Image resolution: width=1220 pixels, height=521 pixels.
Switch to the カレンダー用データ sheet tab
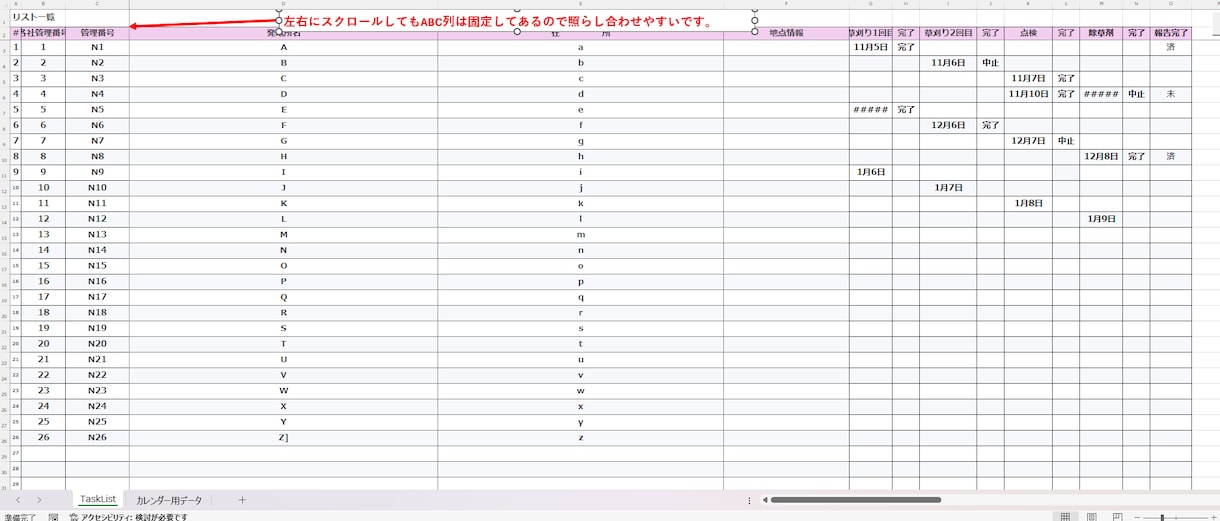pos(169,499)
